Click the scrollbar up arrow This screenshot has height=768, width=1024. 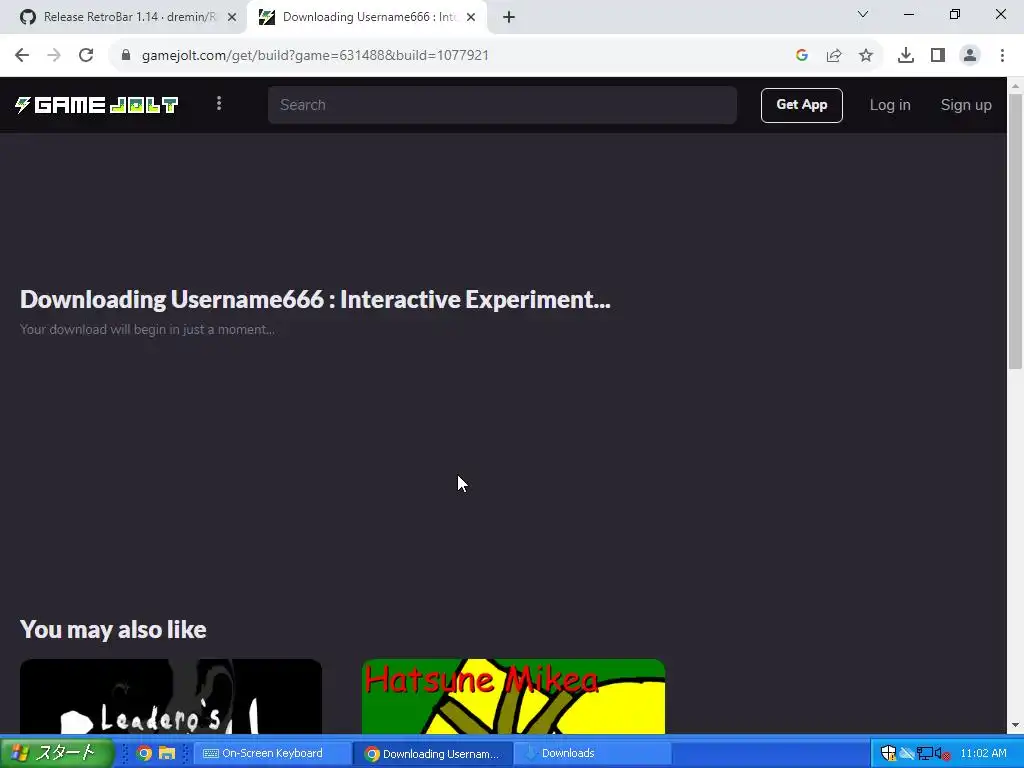coord(1015,85)
